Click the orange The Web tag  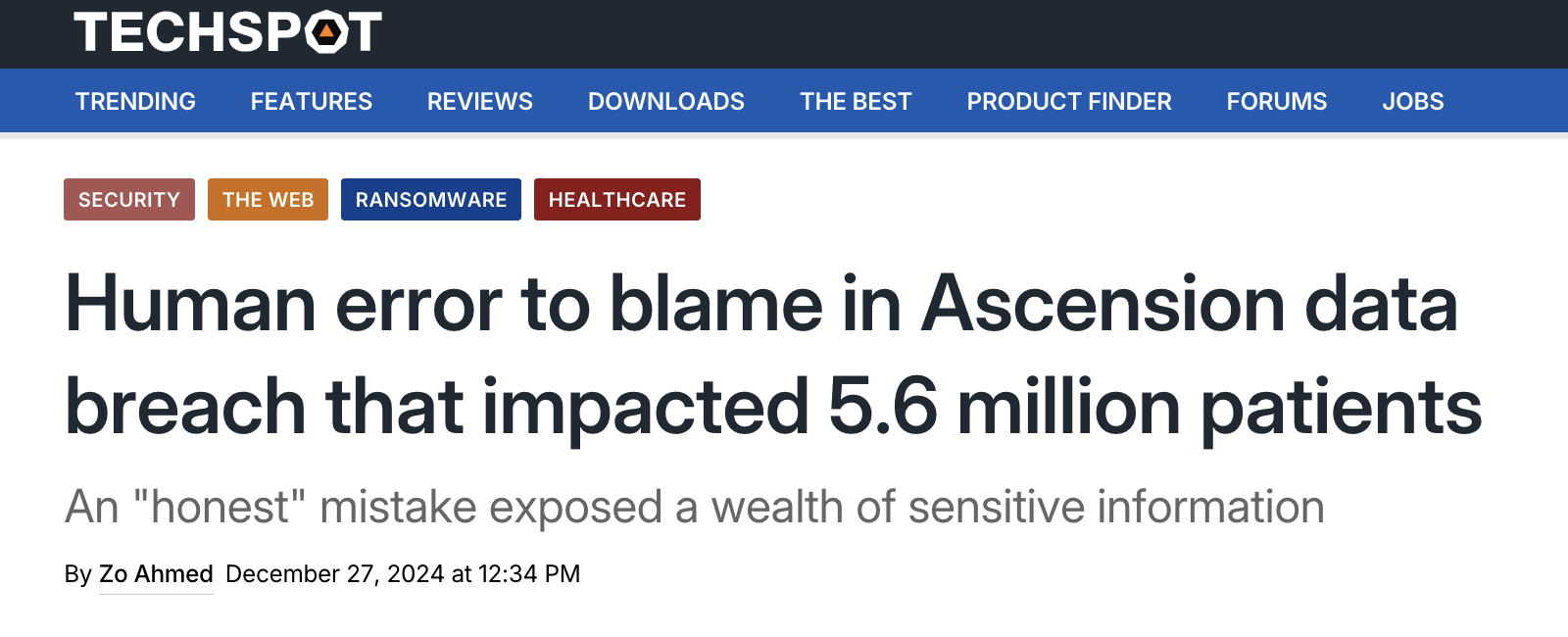(268, 200)
